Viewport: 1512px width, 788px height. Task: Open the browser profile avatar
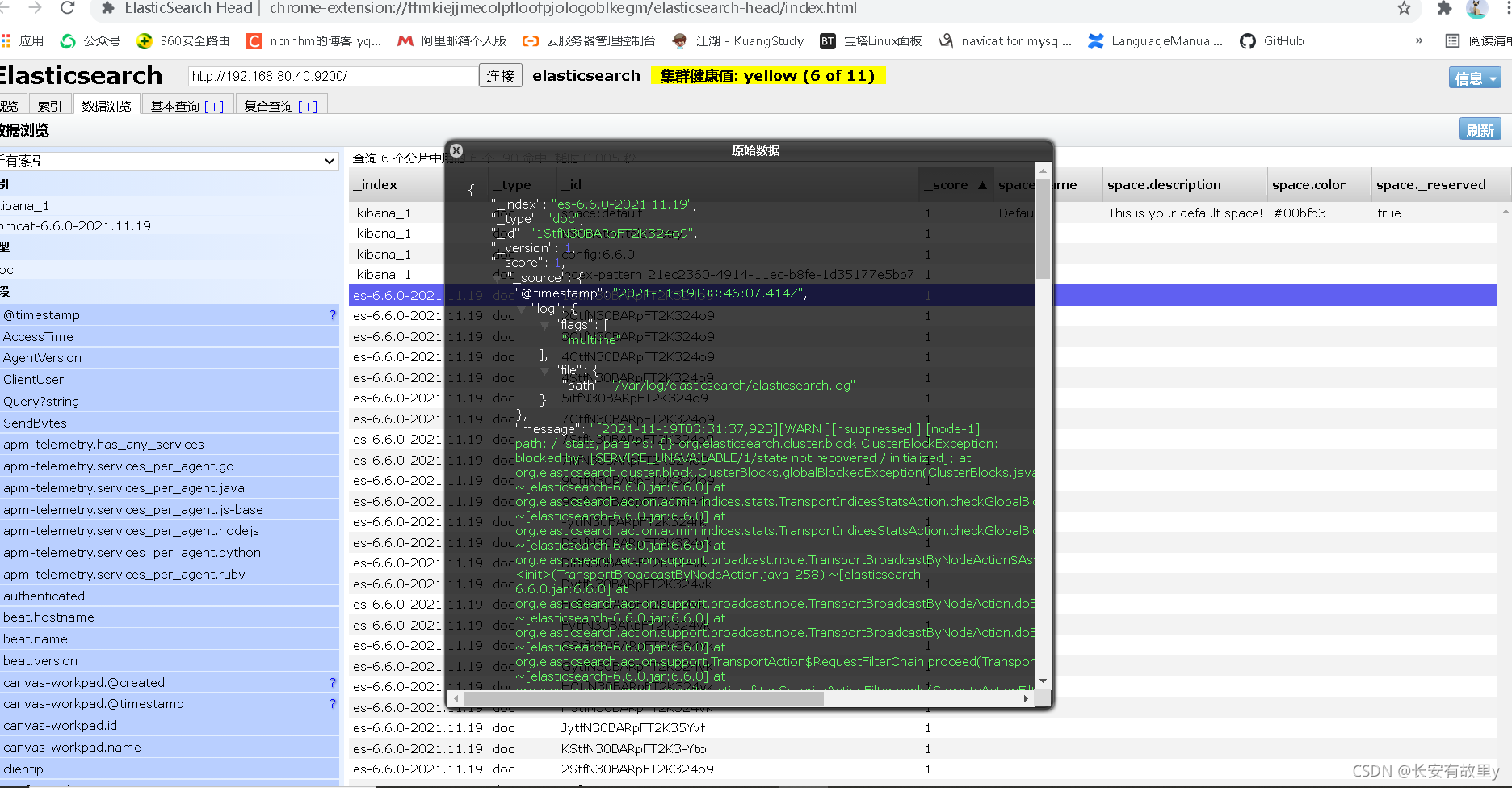point(1476,8)
